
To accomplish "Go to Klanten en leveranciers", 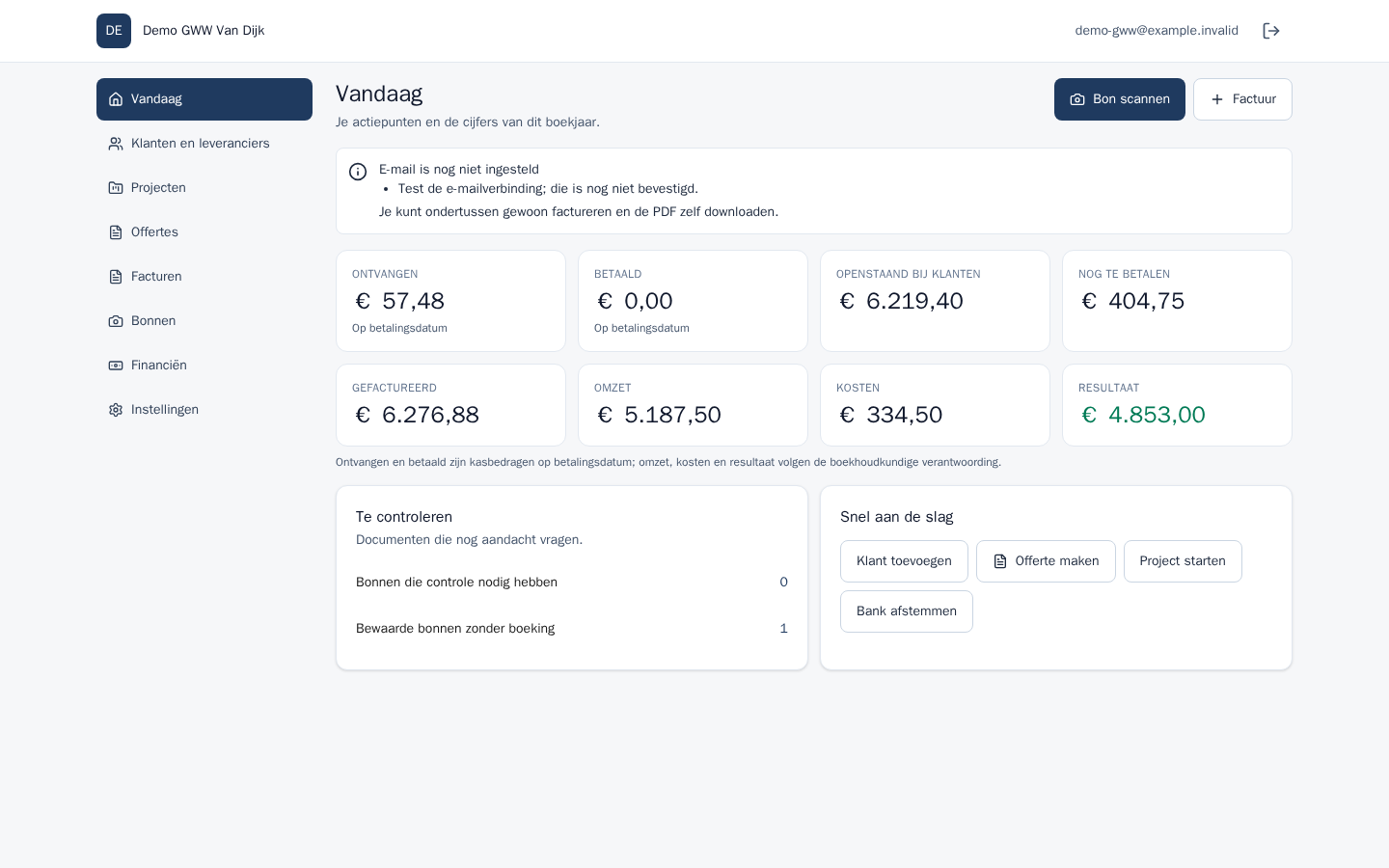I will [x=204, y=144].
